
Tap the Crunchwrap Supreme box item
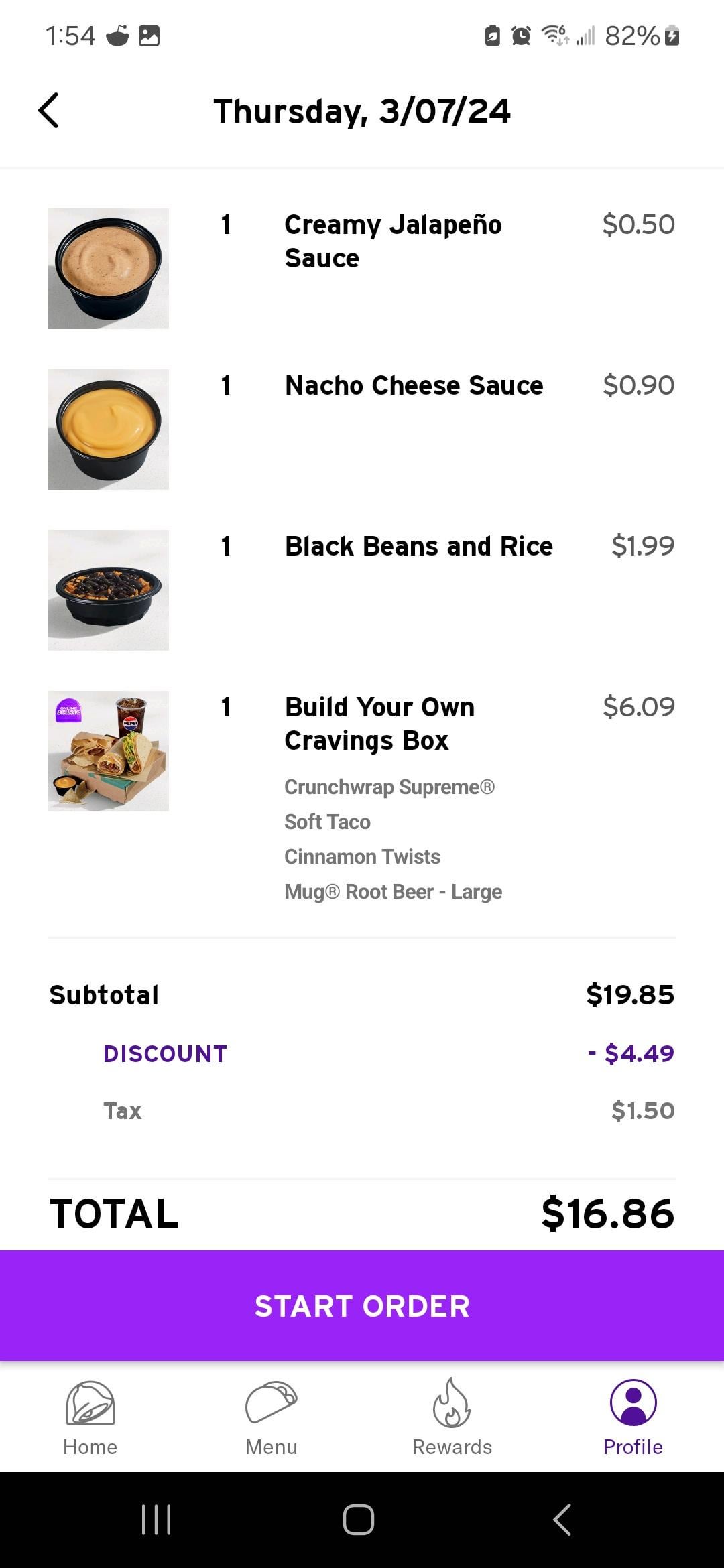(389, 787)
